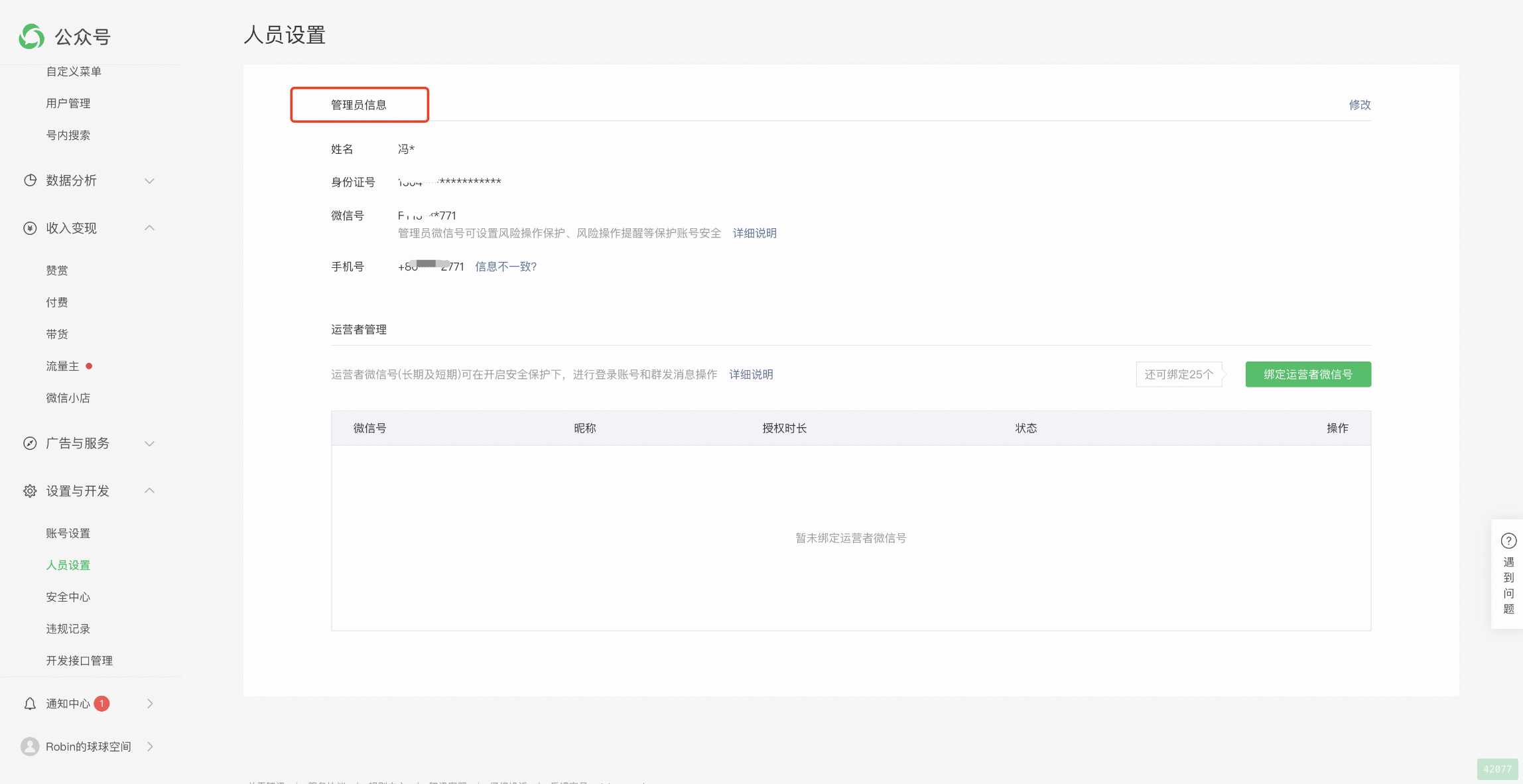
Task: Click the 数据分析 pie chart icon
Action: (x=30, y=180)
